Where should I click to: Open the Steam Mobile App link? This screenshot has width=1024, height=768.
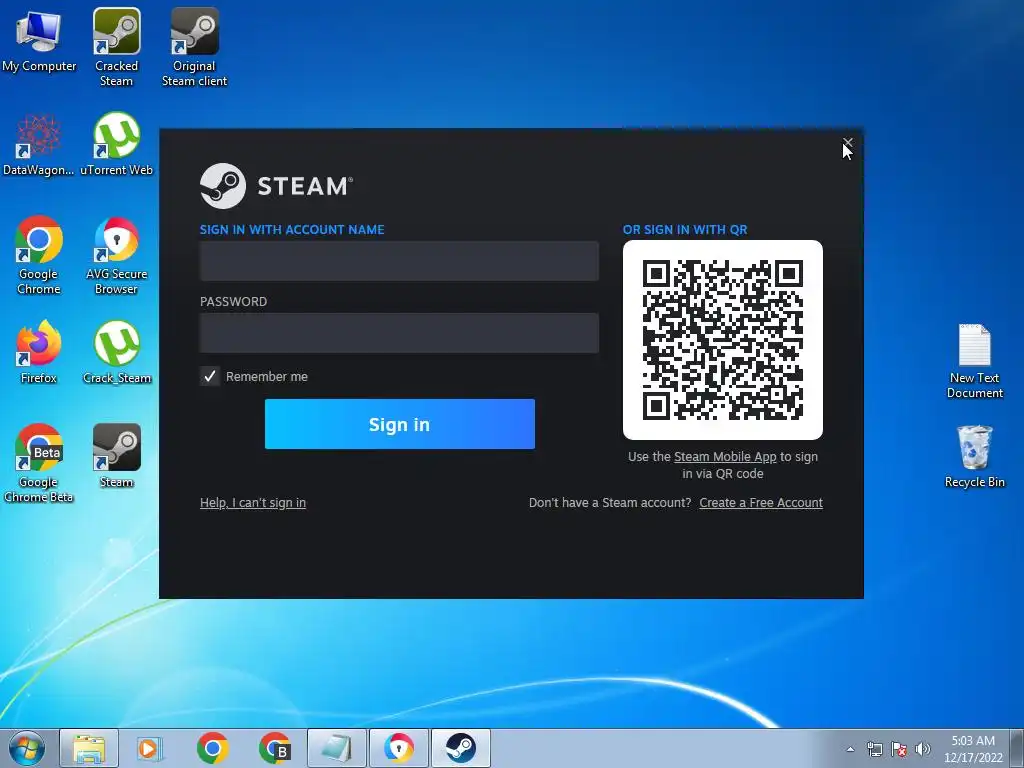coord(725,456)
